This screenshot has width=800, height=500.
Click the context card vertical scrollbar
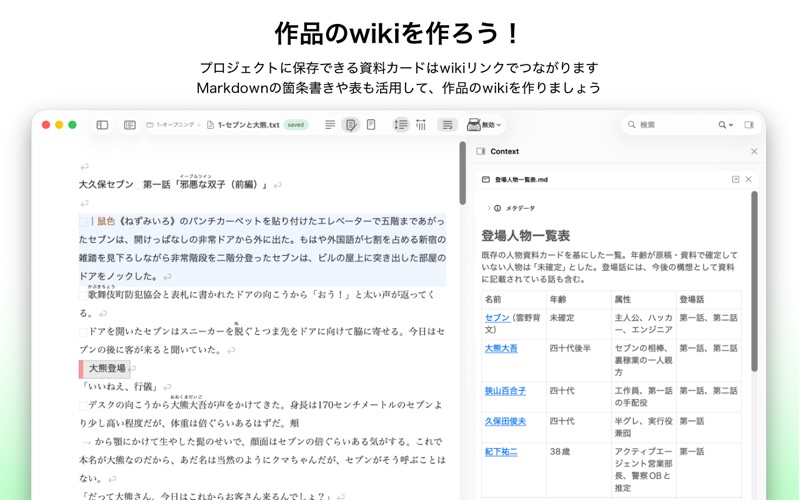click(x=754, y=281)
